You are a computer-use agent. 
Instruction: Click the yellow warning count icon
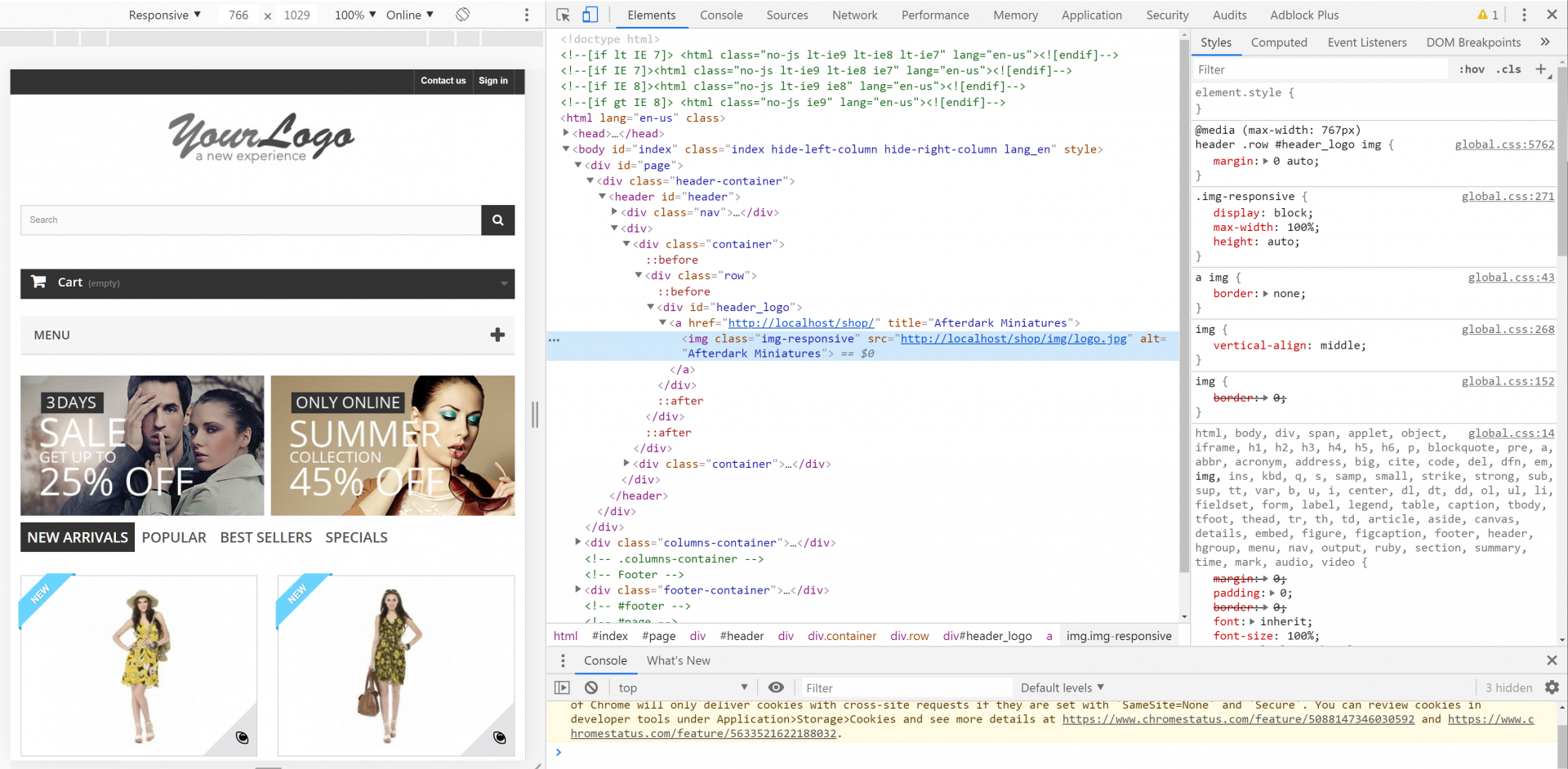click(1487, 15)
